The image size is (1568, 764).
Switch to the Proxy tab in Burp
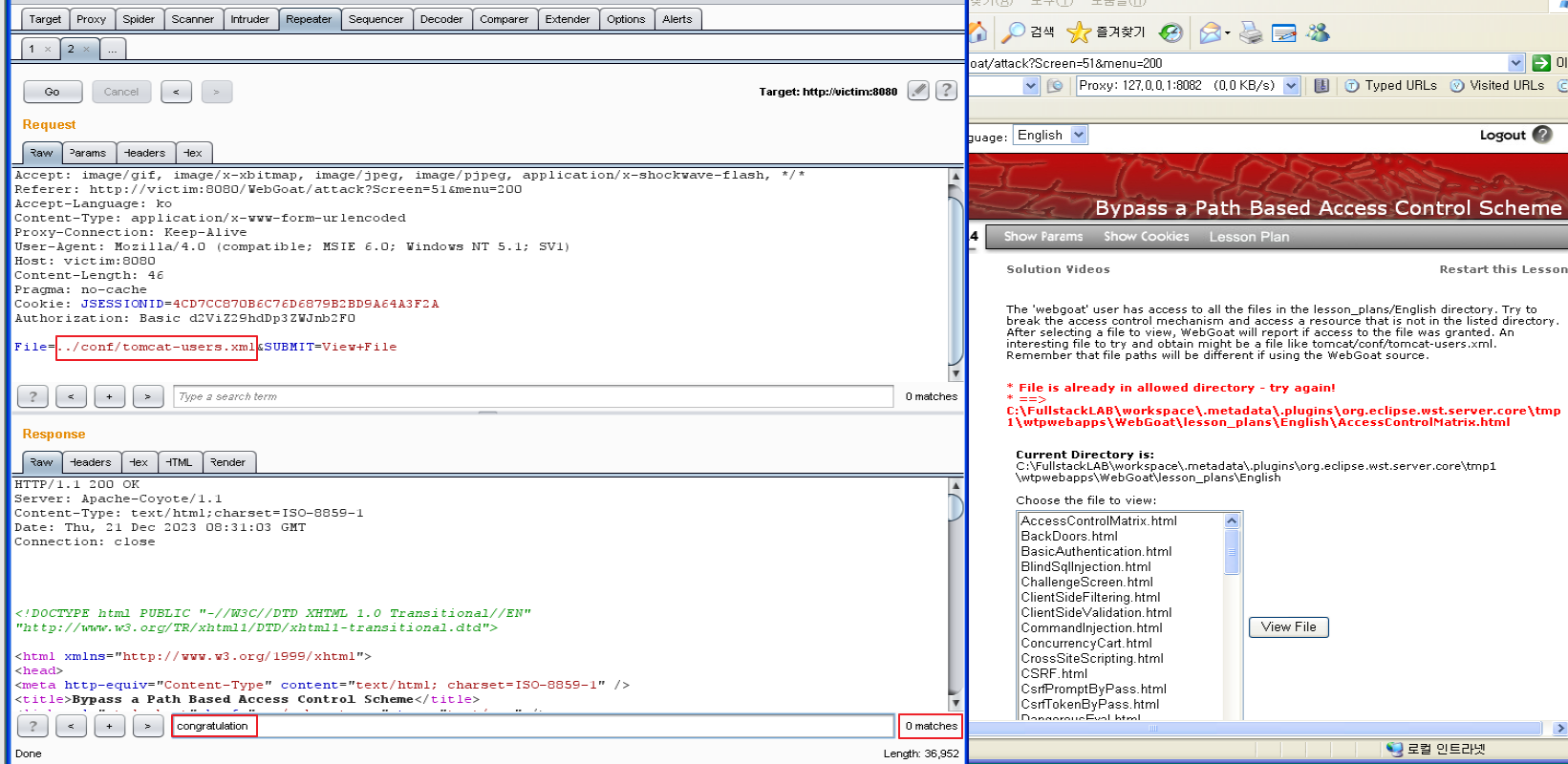91,19
